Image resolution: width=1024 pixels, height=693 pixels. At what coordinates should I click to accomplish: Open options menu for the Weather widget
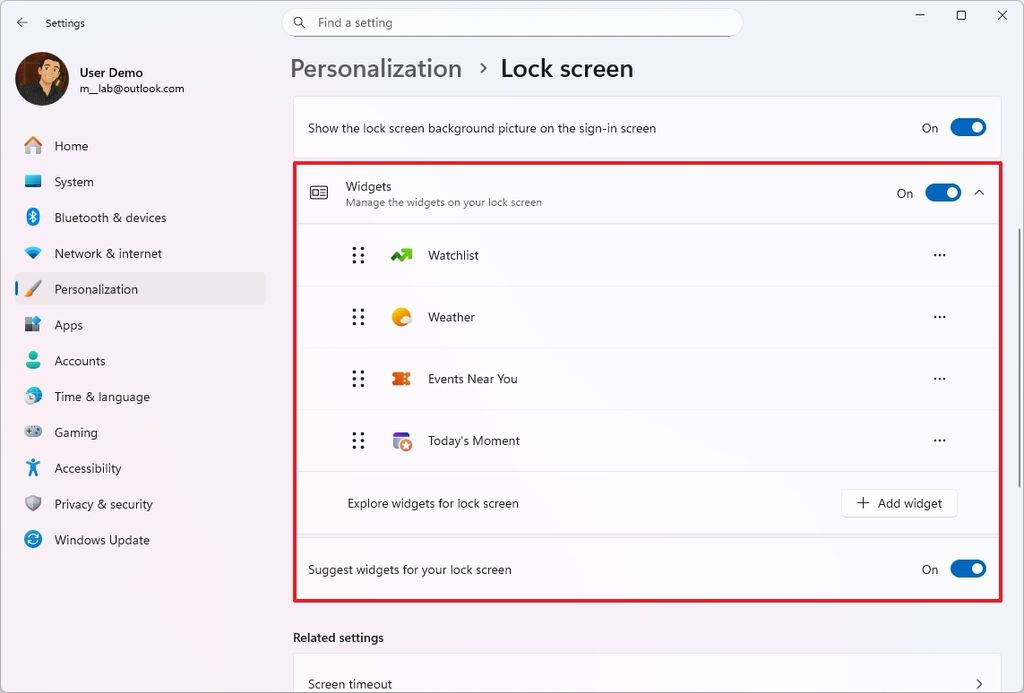tap(939, 317)
